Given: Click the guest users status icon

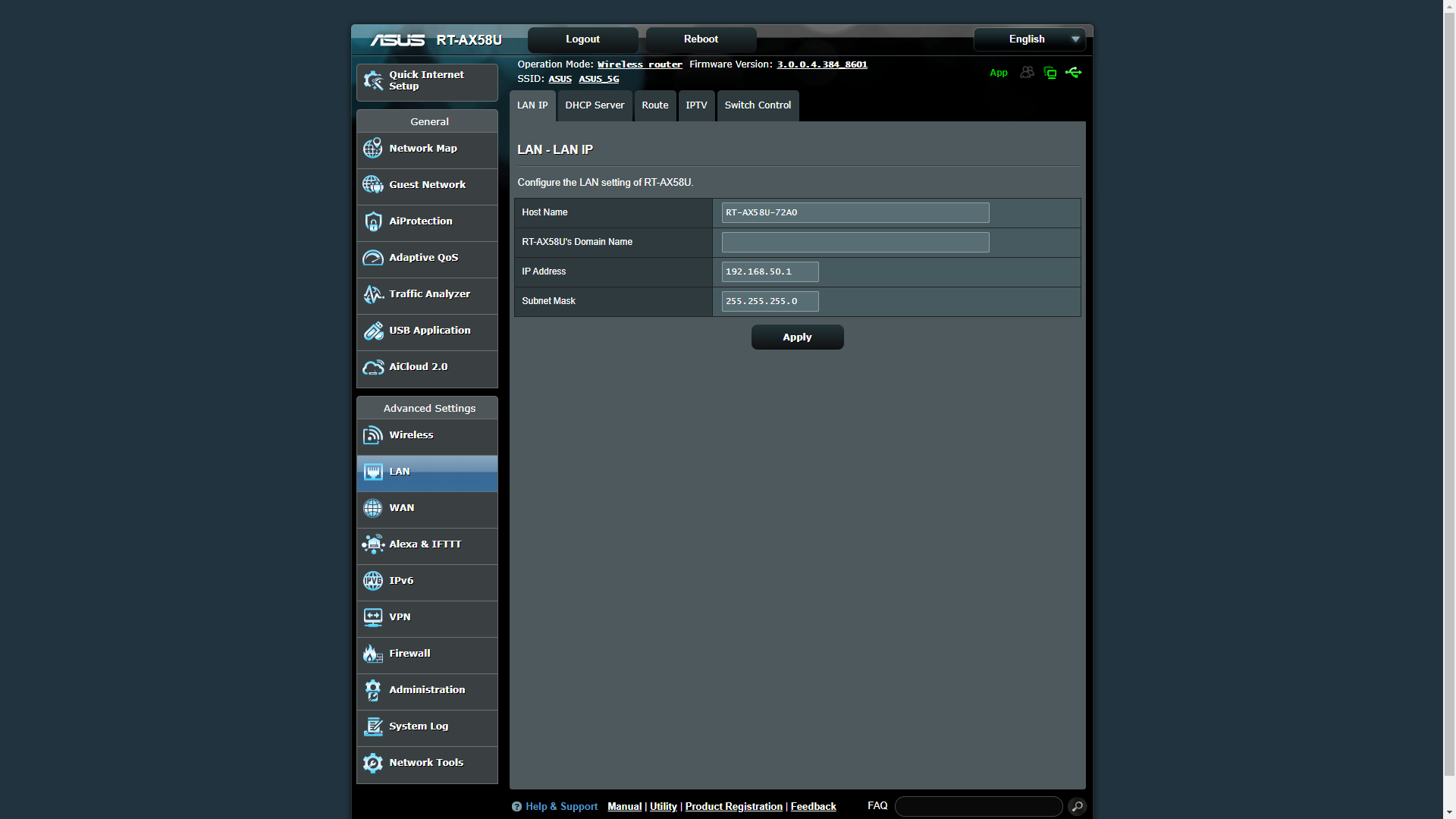Looking at the screenshot, I should coord(1027,73).
